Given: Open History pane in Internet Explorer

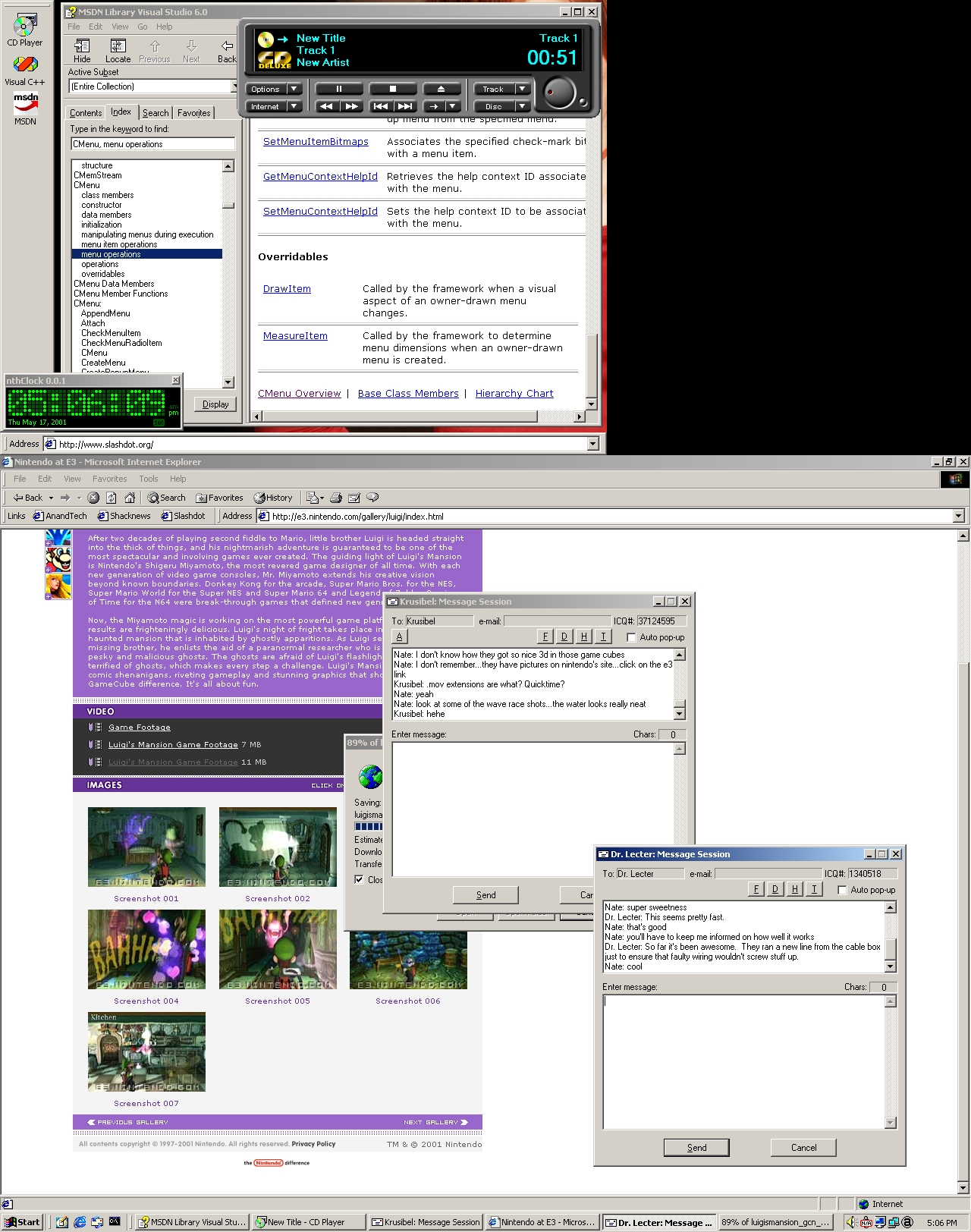Looking at the screenshot, I should [x=273, y=498].
